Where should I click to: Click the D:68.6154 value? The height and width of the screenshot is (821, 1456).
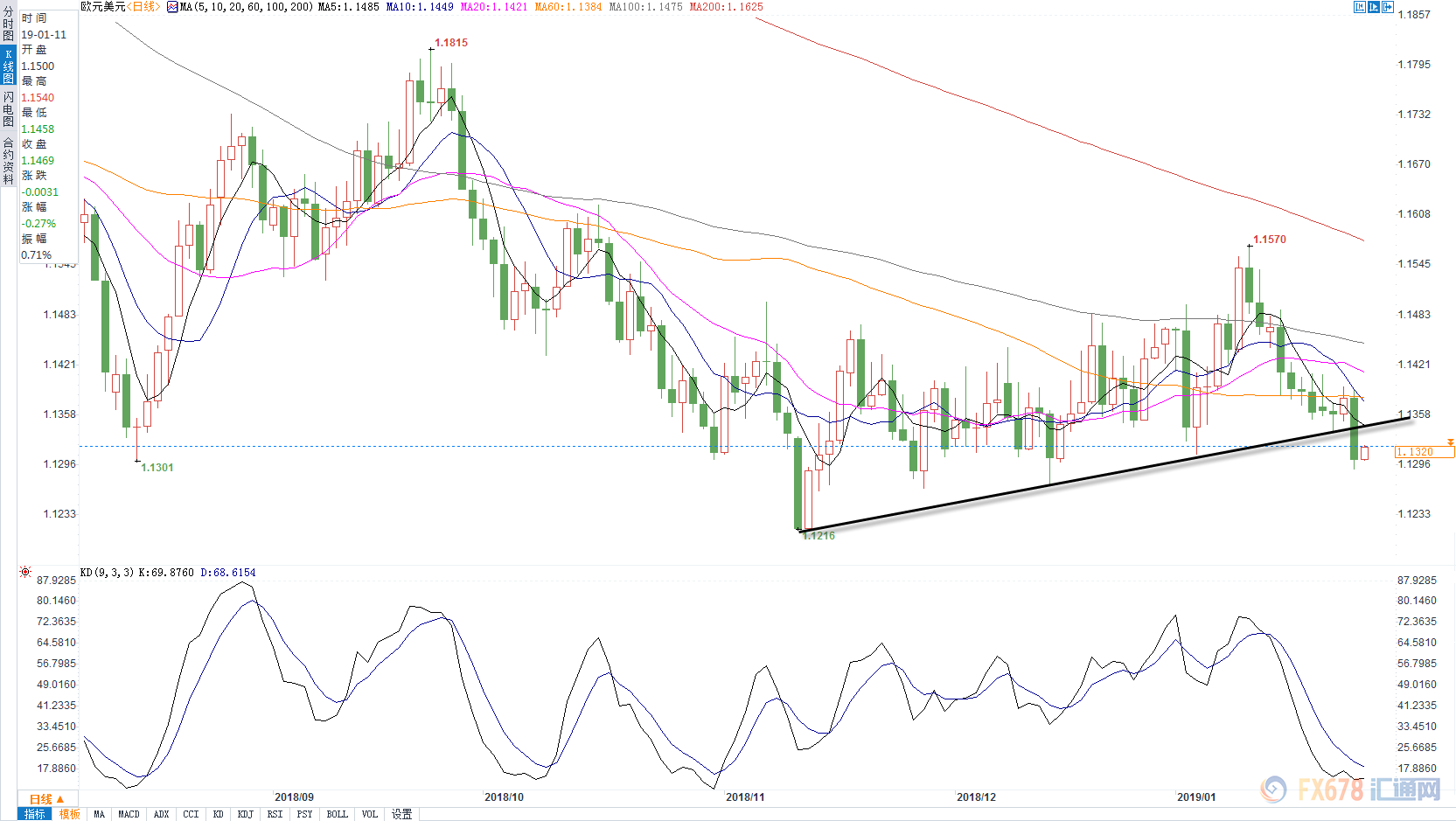point(228,573)
